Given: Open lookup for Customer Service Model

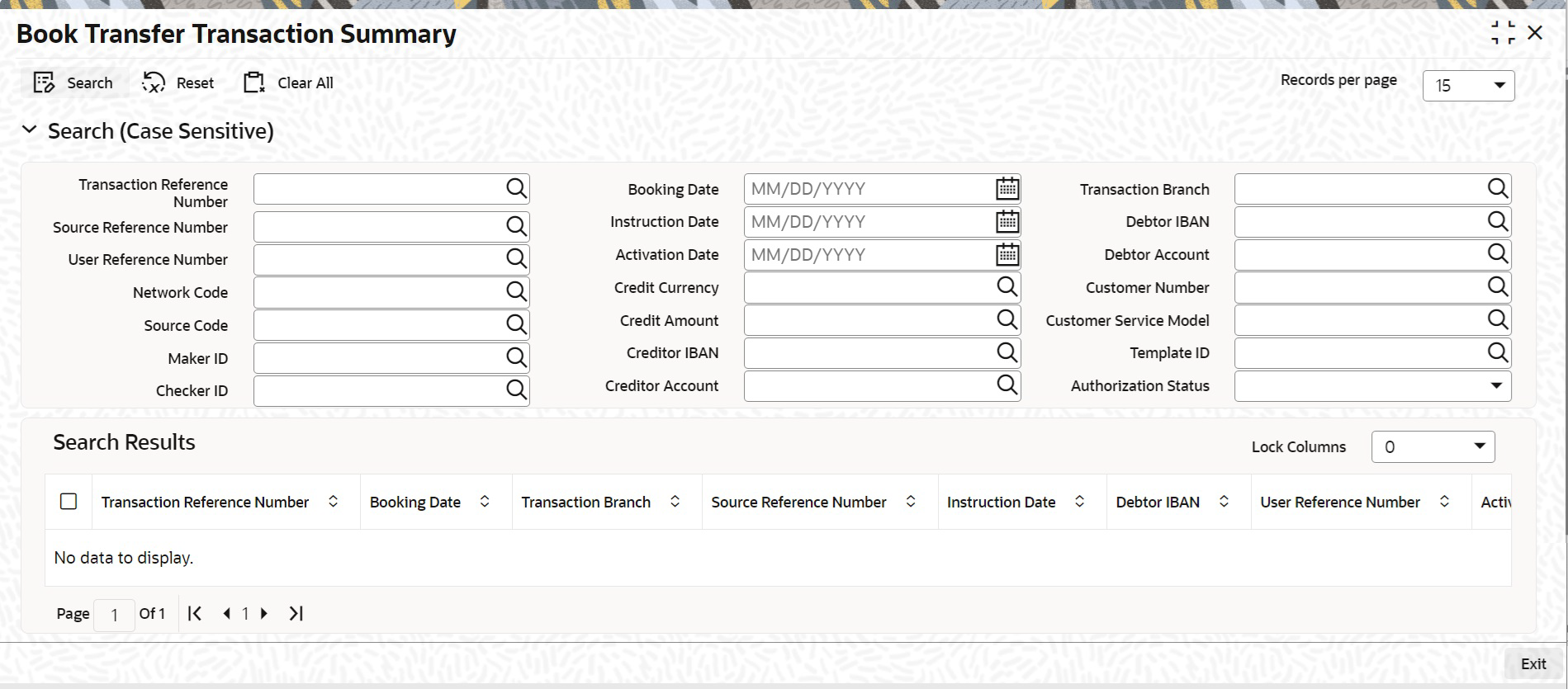Looking at the screenshot, I should pyautogui.click(x=1497, y=320).
